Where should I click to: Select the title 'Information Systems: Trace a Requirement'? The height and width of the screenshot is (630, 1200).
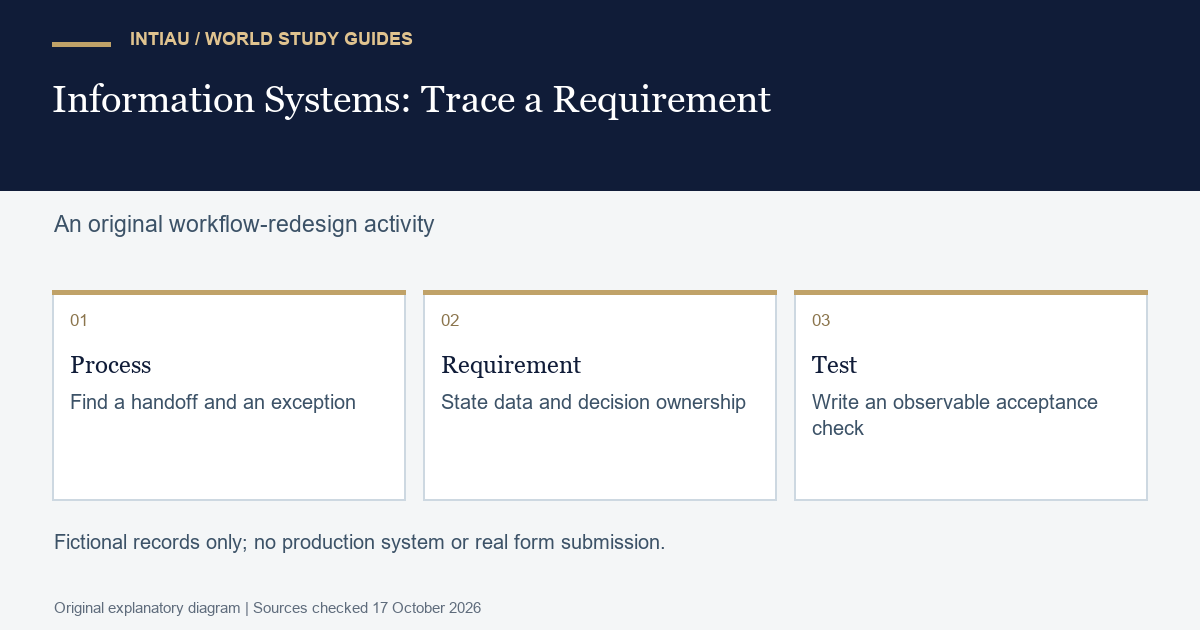tap(411, 100)
